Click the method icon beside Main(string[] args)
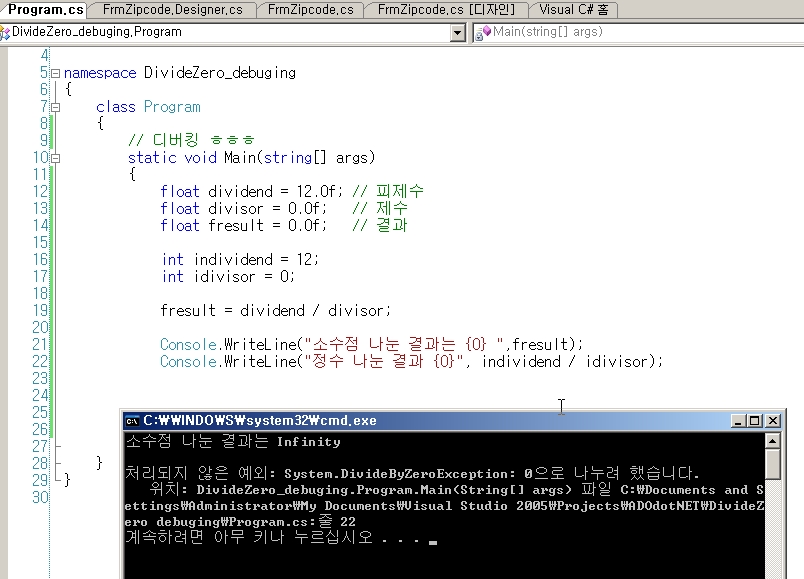Viewport: 804px width, 579px height. click(483, 33)
